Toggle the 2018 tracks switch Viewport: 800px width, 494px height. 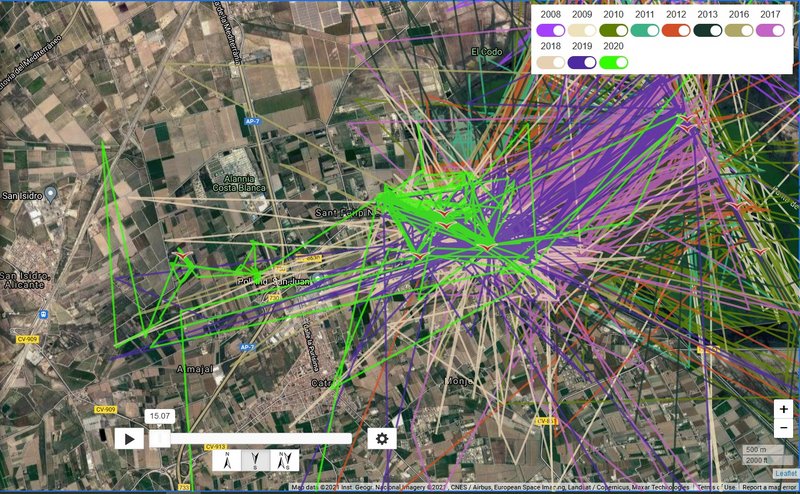pos(551,62)
